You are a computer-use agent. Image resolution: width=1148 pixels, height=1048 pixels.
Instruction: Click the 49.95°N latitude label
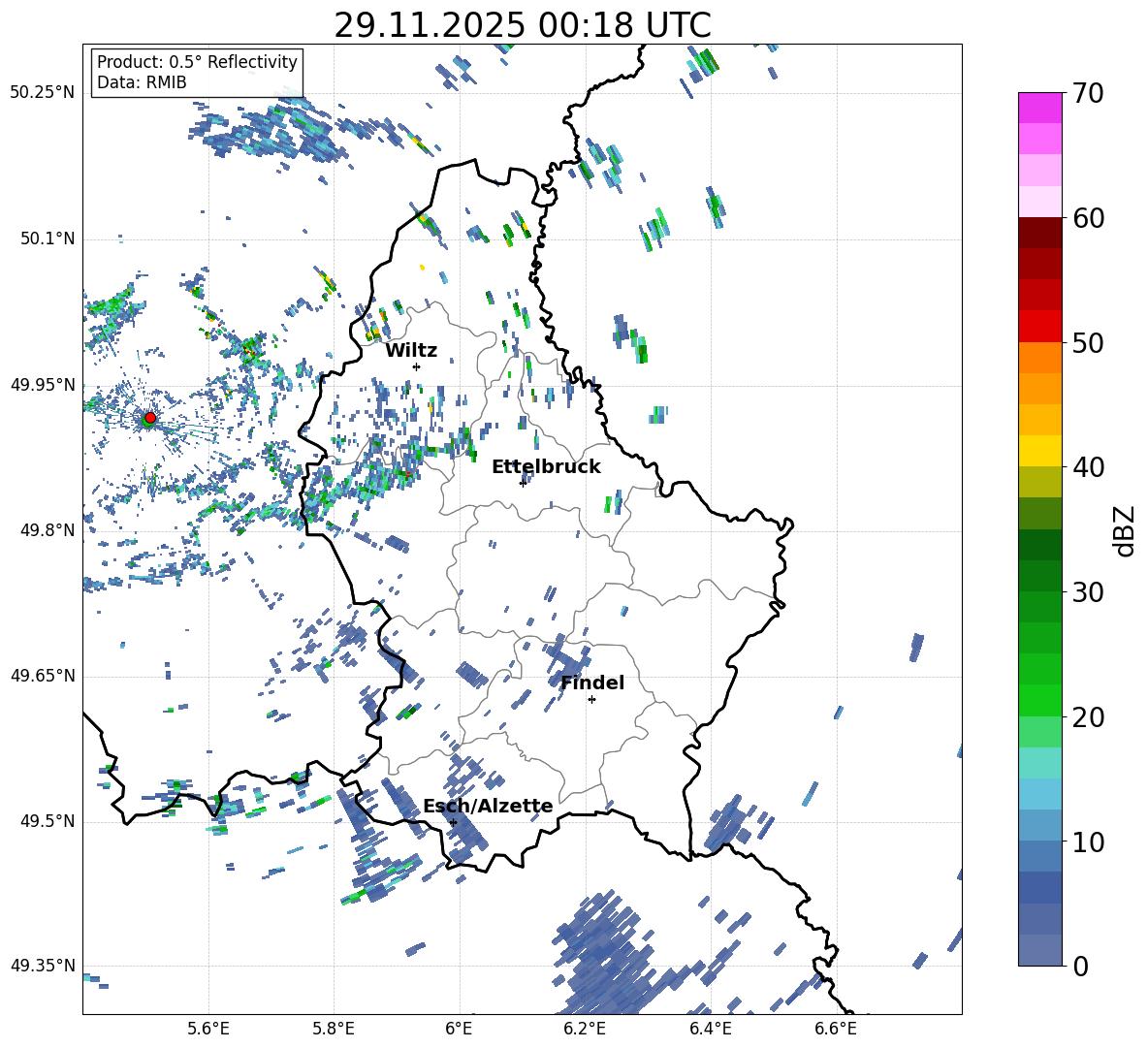click(43, 384)
